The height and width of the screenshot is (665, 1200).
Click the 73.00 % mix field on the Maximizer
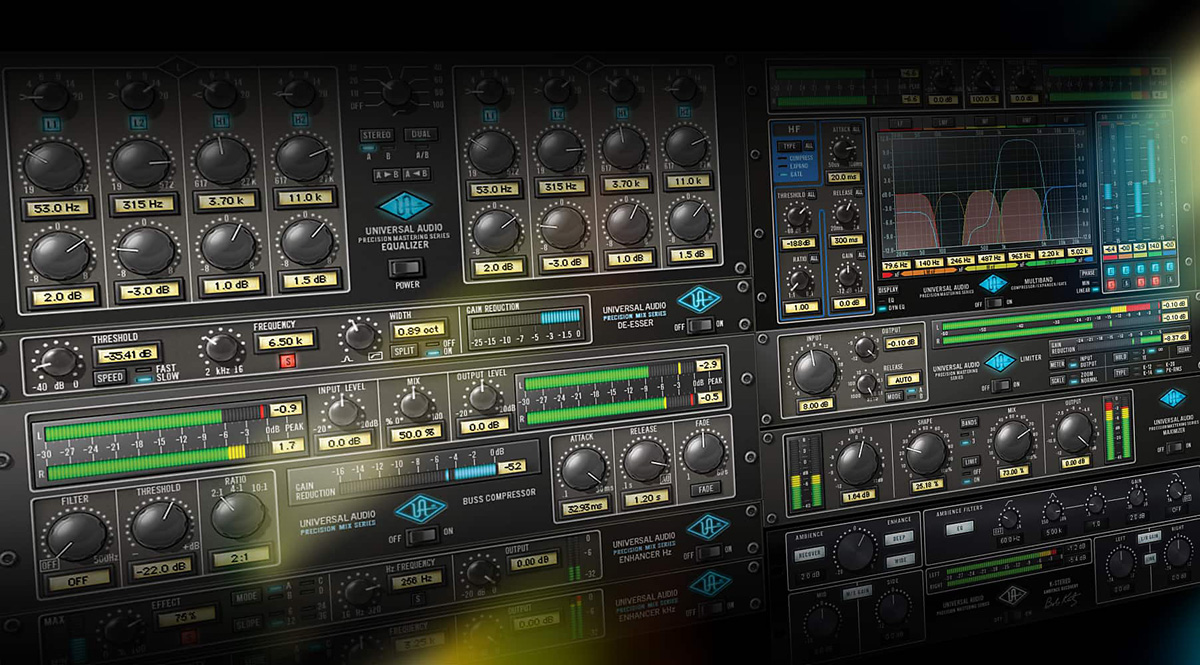[x=1014, y=470]
